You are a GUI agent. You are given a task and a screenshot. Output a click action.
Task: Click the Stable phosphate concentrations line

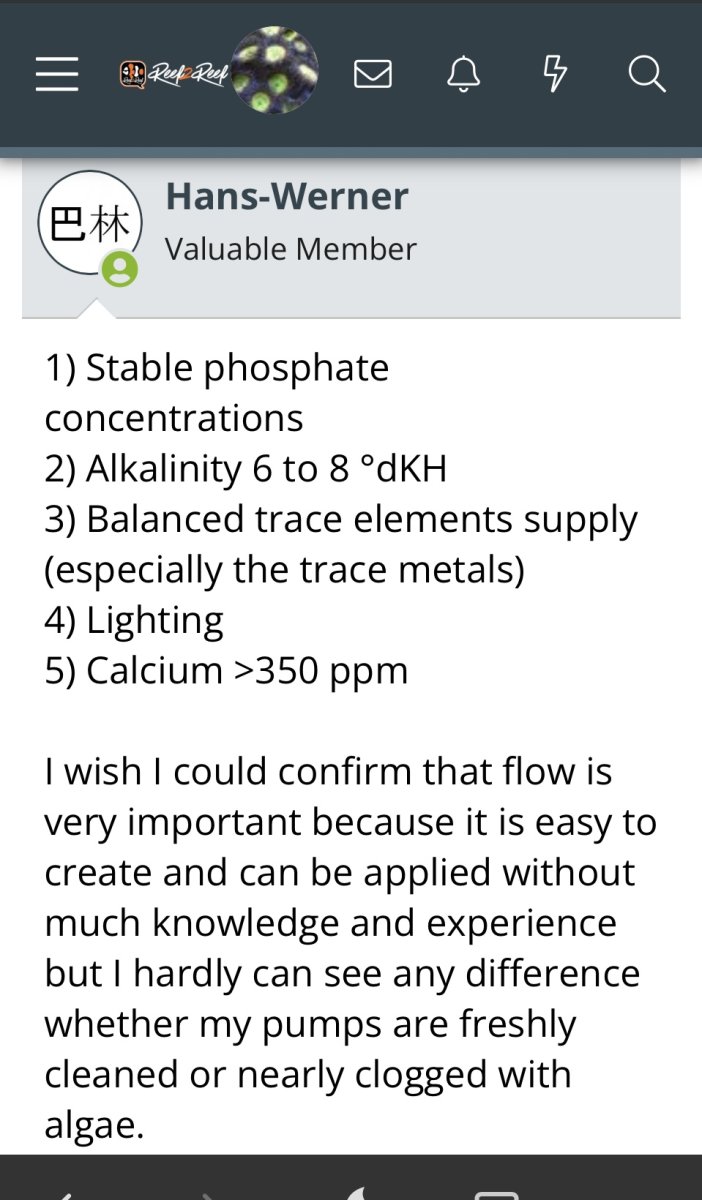pos(217,393)
